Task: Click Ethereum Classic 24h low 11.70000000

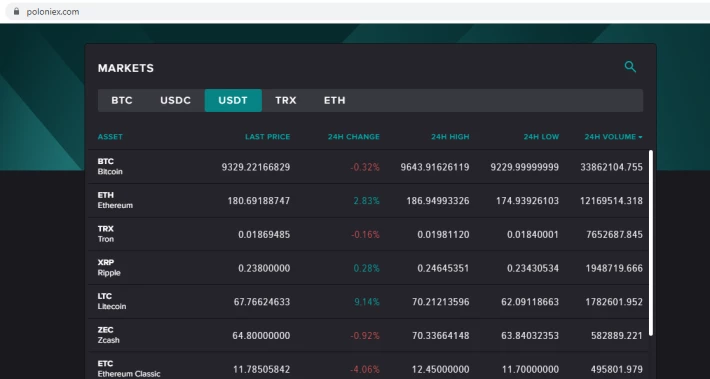Action: (530, 369)
